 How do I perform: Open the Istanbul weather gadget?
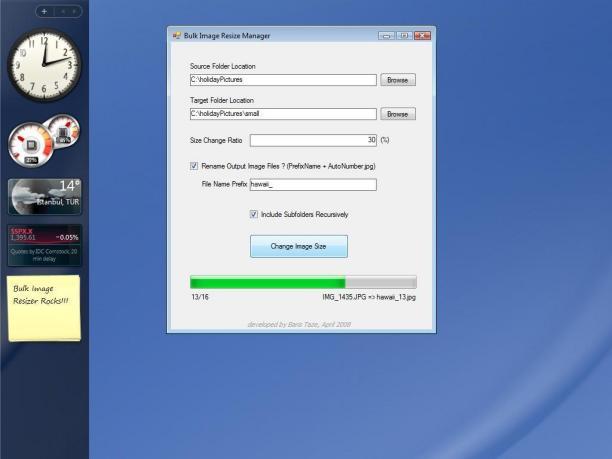pyautogui.click(x=44, y=197)
